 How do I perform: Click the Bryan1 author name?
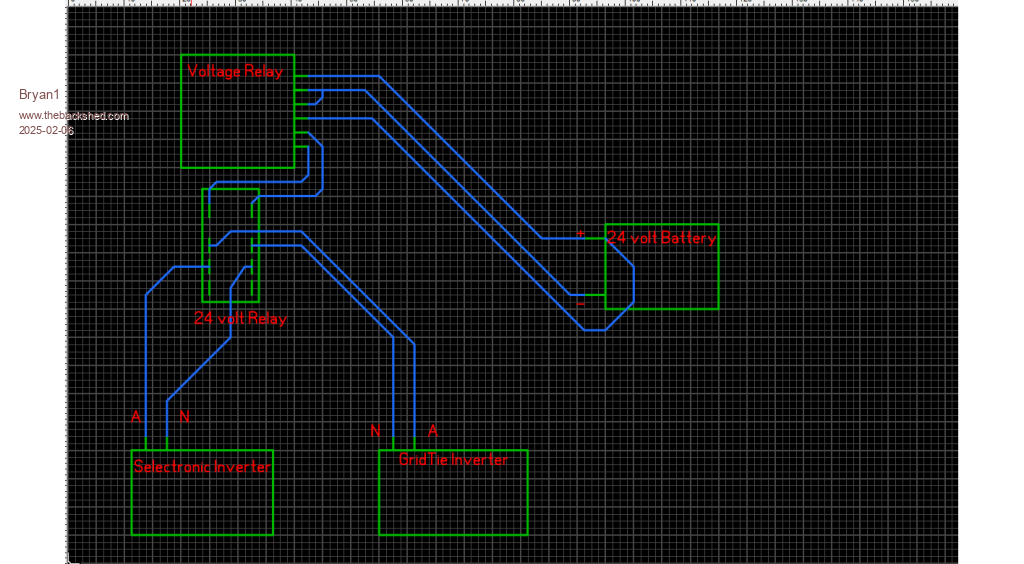coord(39,95)
